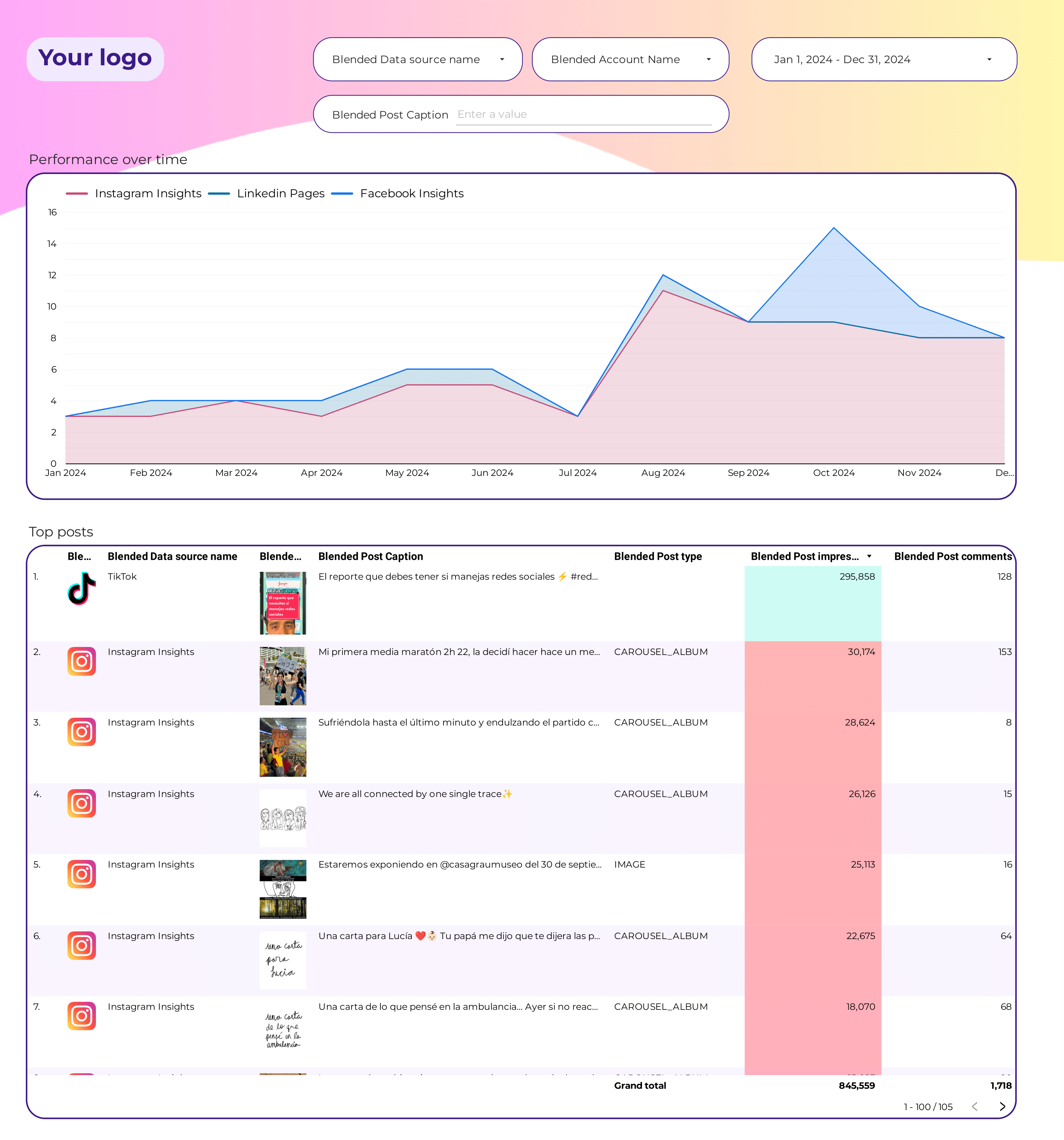Click the Blended Data source name column header
Viewport: 1064px width, 1140px height.
pos(172,556)
